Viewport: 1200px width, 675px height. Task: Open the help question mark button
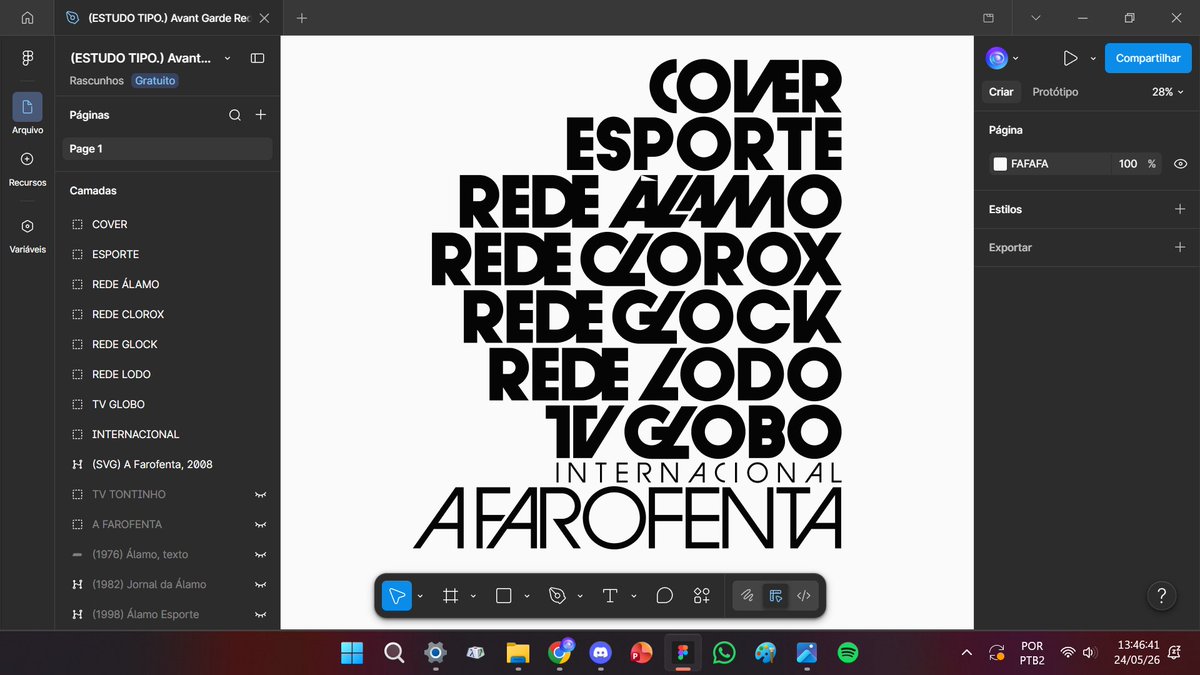click(1161, 596)
